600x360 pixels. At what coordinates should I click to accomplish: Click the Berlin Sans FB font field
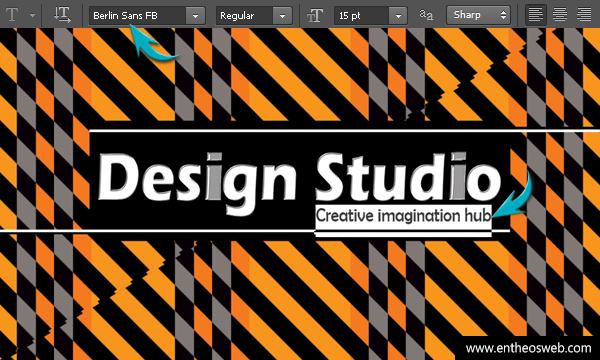[138, 16]
